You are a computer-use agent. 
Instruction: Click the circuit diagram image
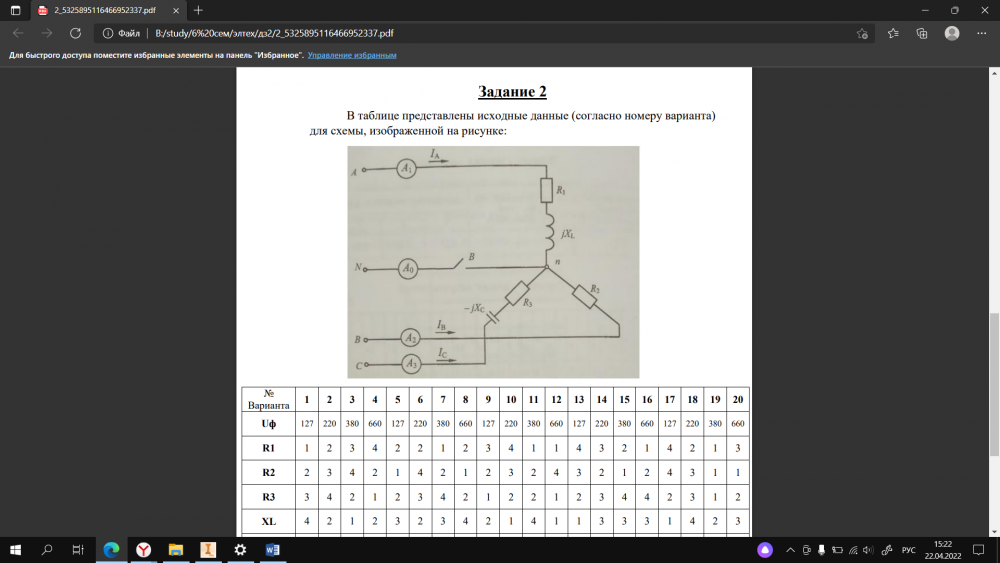click(493, 262)
